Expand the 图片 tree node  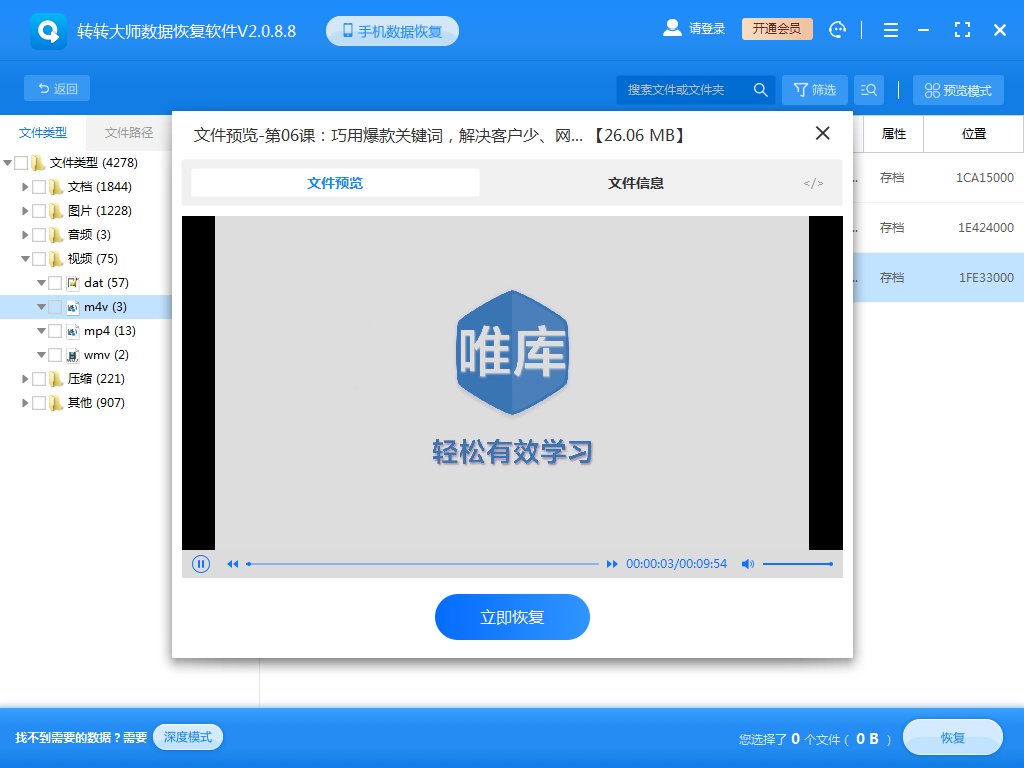coord(25,211)
